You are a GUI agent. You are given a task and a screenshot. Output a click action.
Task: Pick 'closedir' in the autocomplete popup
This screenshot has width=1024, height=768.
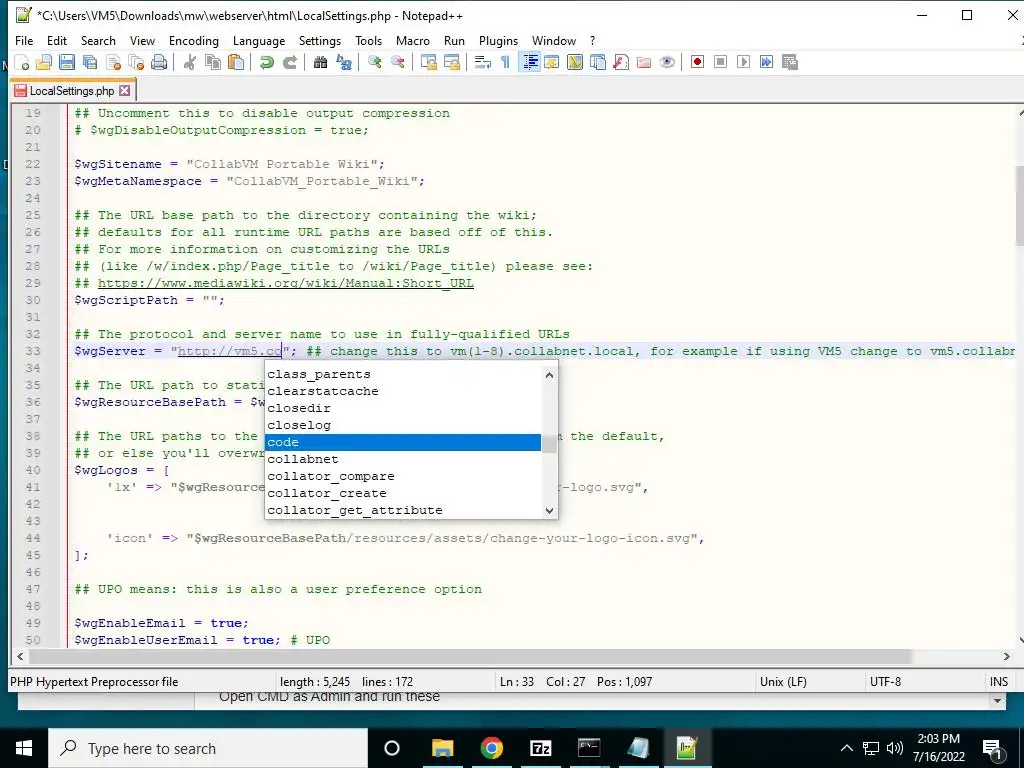[x=403, y=408]
